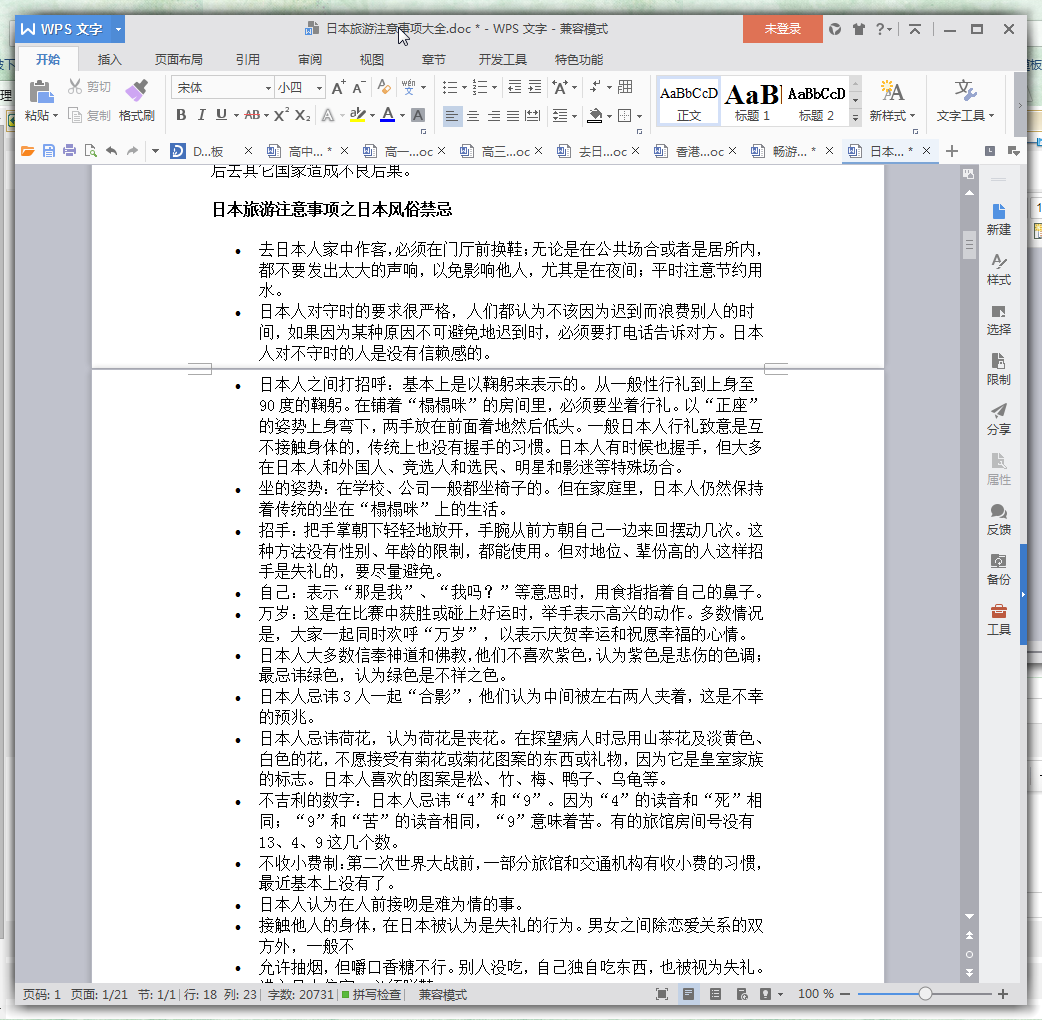The height and width of the screenshot is (1020, 1042).
Task: Switch to page layout view in status bar
Action: pos(688,994)
